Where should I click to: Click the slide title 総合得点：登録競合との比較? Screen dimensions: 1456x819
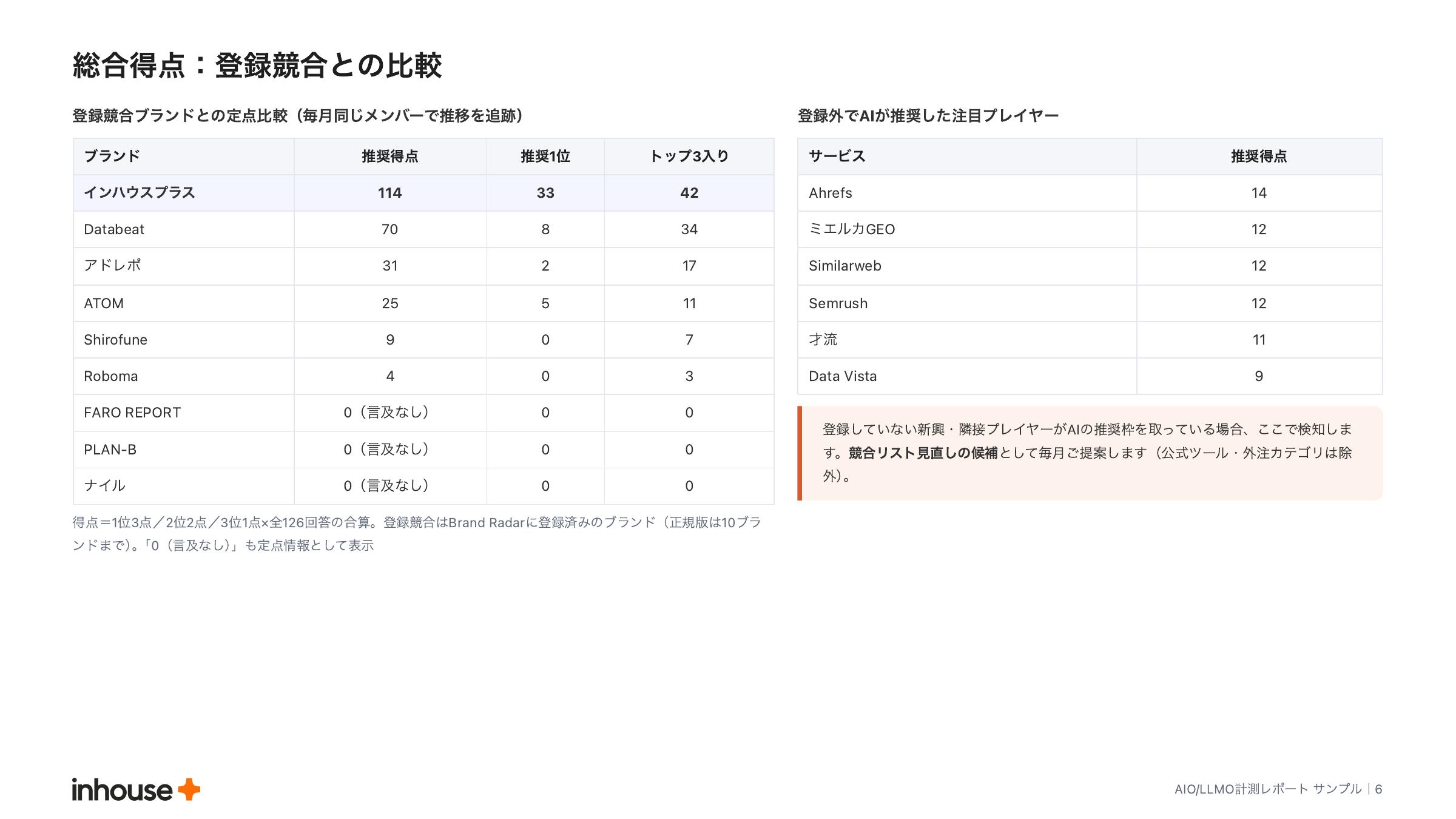coord(257,66)
